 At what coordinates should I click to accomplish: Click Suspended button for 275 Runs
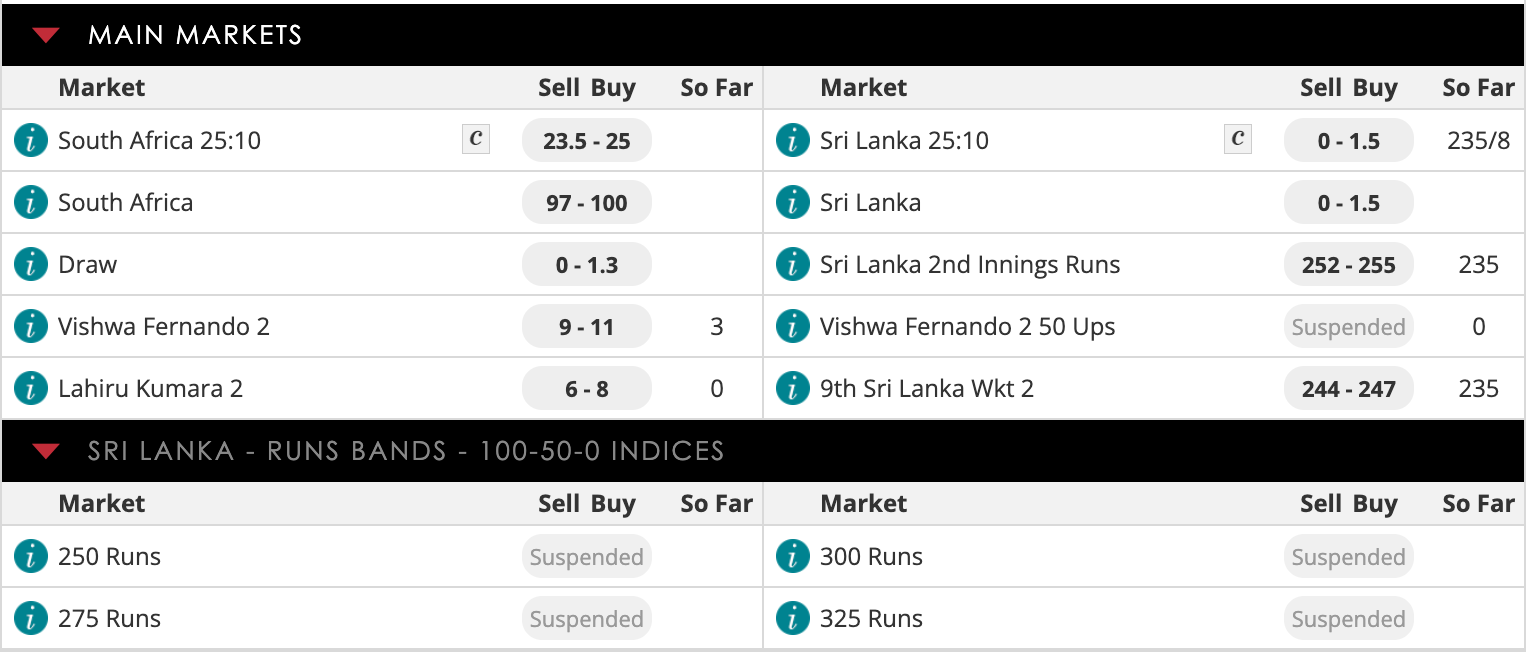tap(587, 619)
